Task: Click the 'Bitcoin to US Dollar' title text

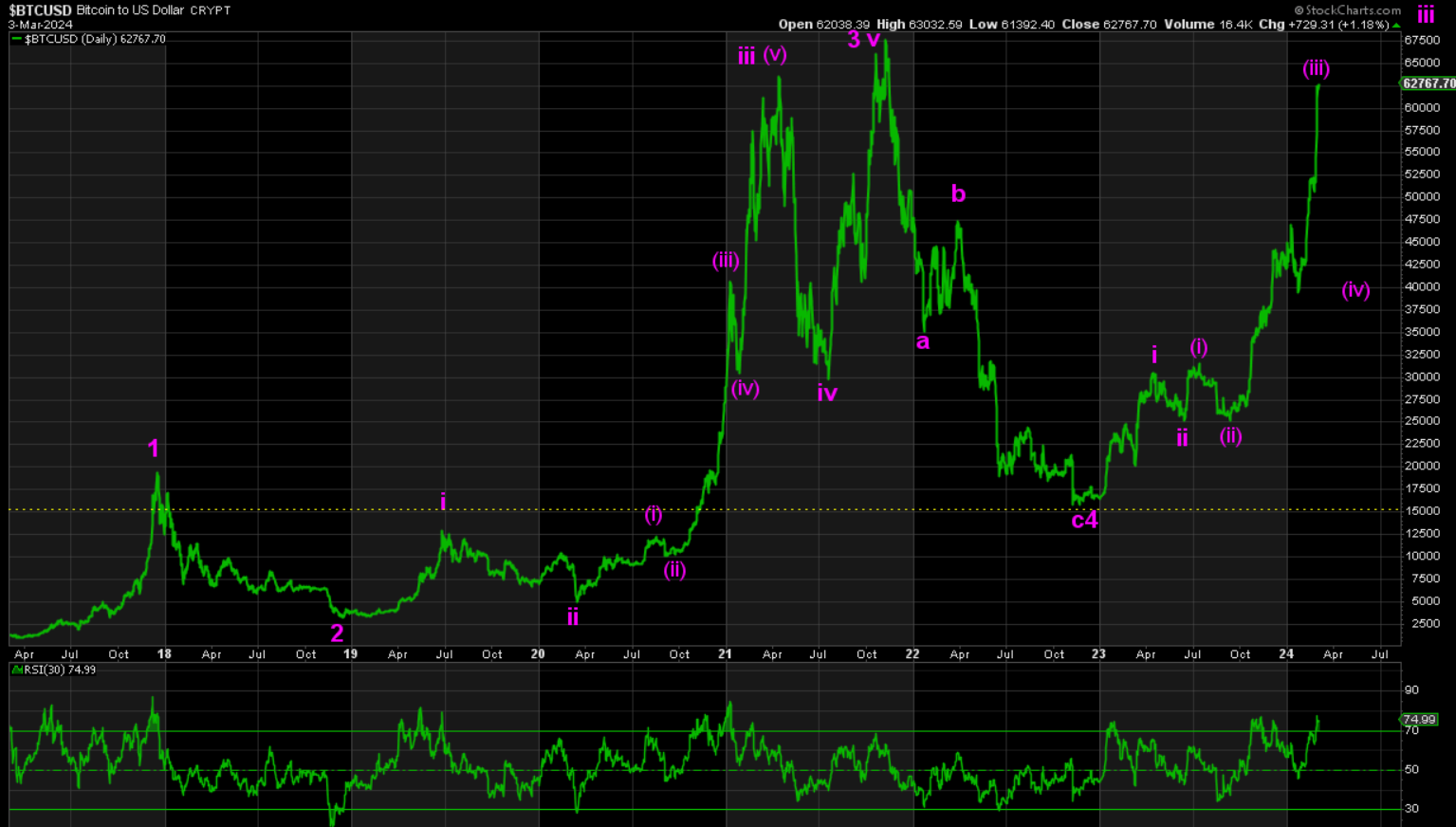Action: [130, 10]
